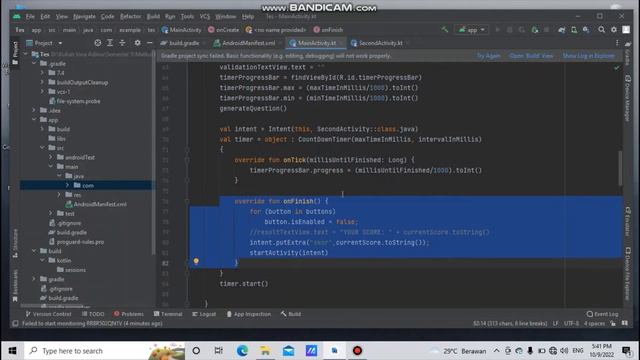
Task: Open the editor tabs three-dot menu
Action: pyautogui.click(x=617, y=43)
